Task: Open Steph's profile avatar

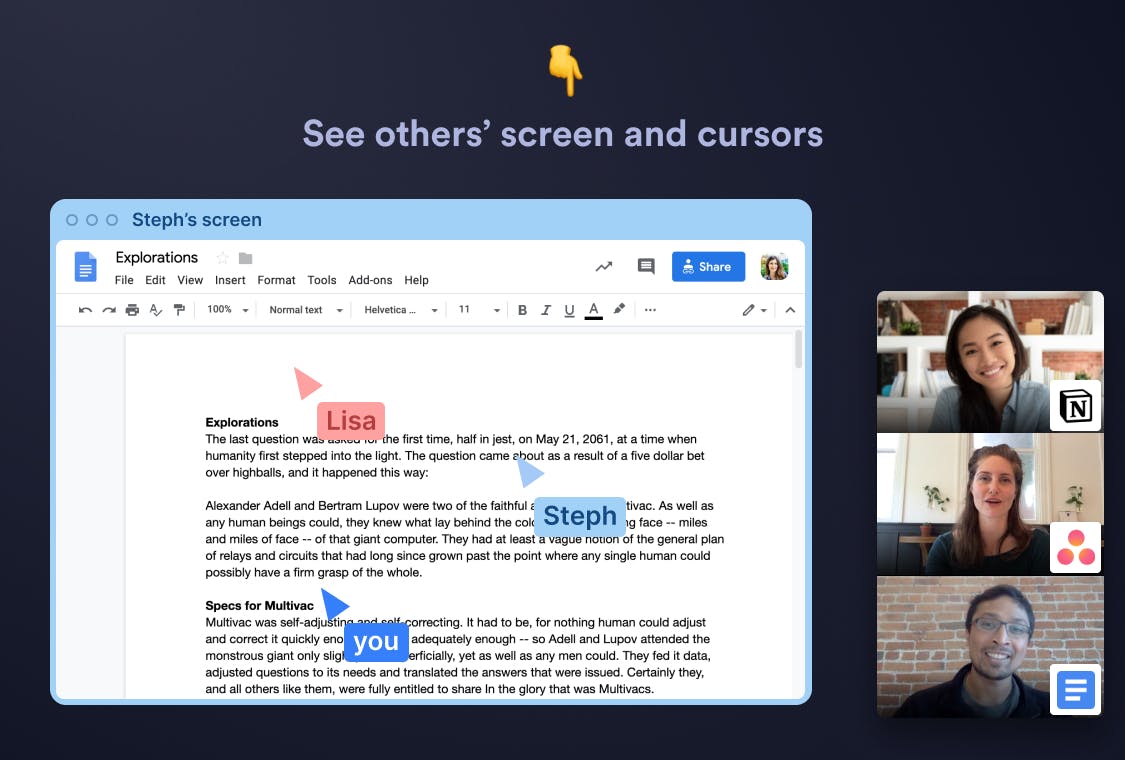Action: [774, 266]
